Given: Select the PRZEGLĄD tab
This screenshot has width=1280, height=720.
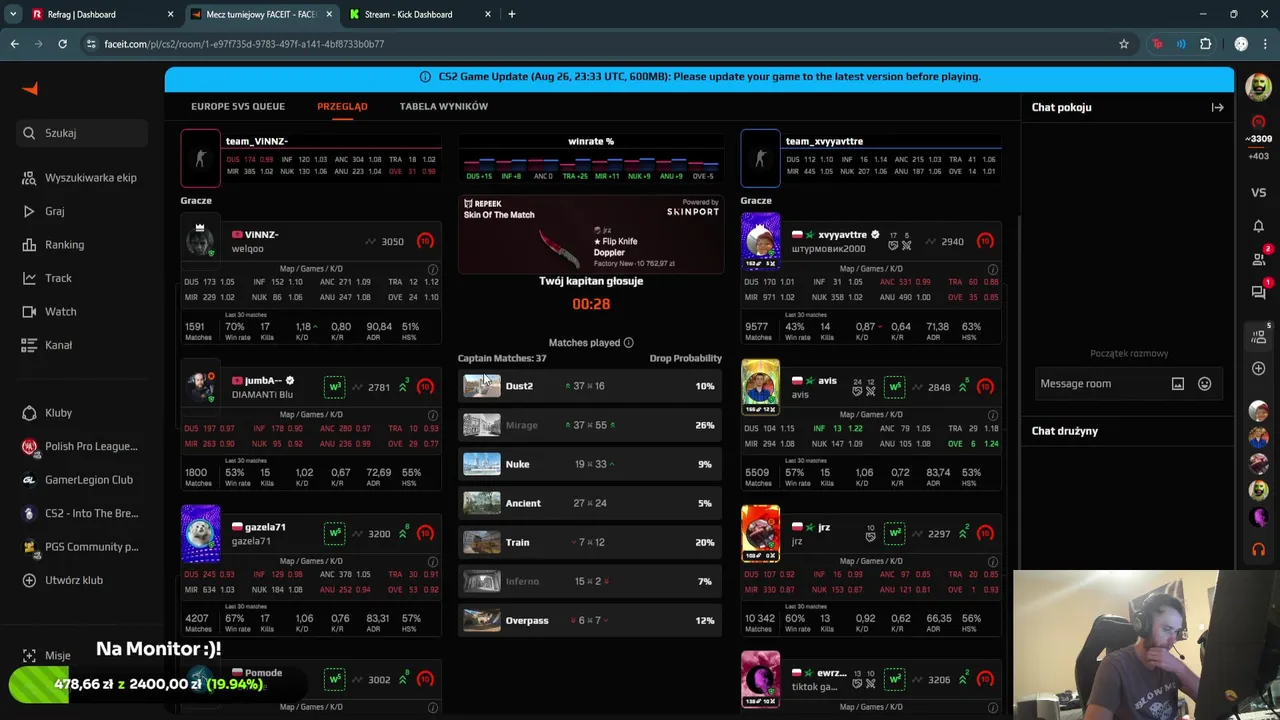Looking at the screenshot, I should [x=342, y=106].
